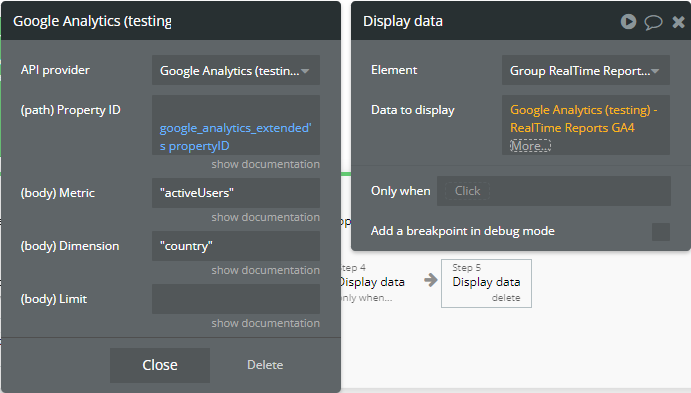Show documentation for Limit field

(x=265, y=323)
